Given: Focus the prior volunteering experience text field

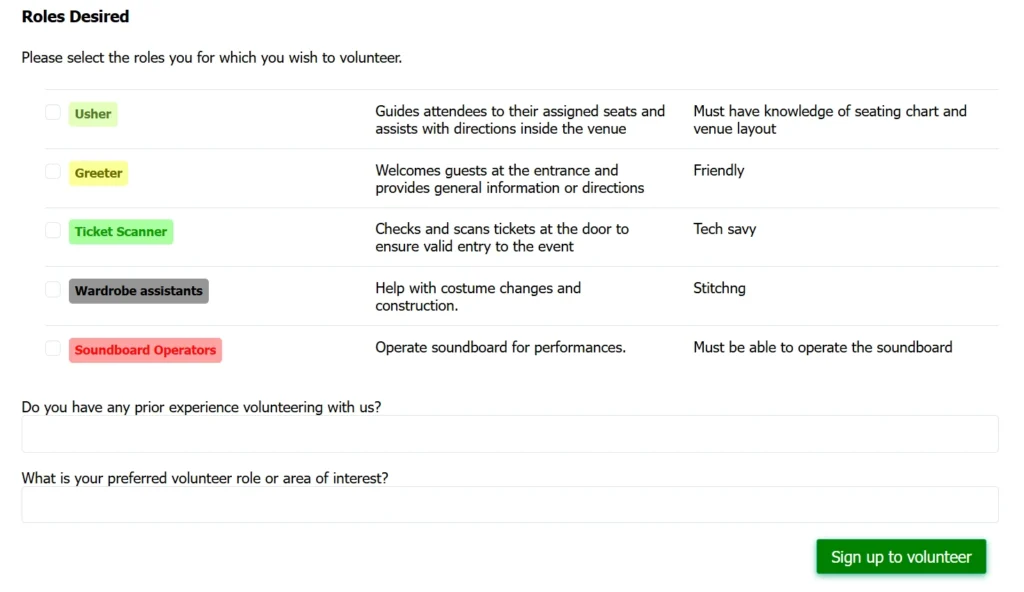Looking at the screenshot, I should [x=510, y=434].
